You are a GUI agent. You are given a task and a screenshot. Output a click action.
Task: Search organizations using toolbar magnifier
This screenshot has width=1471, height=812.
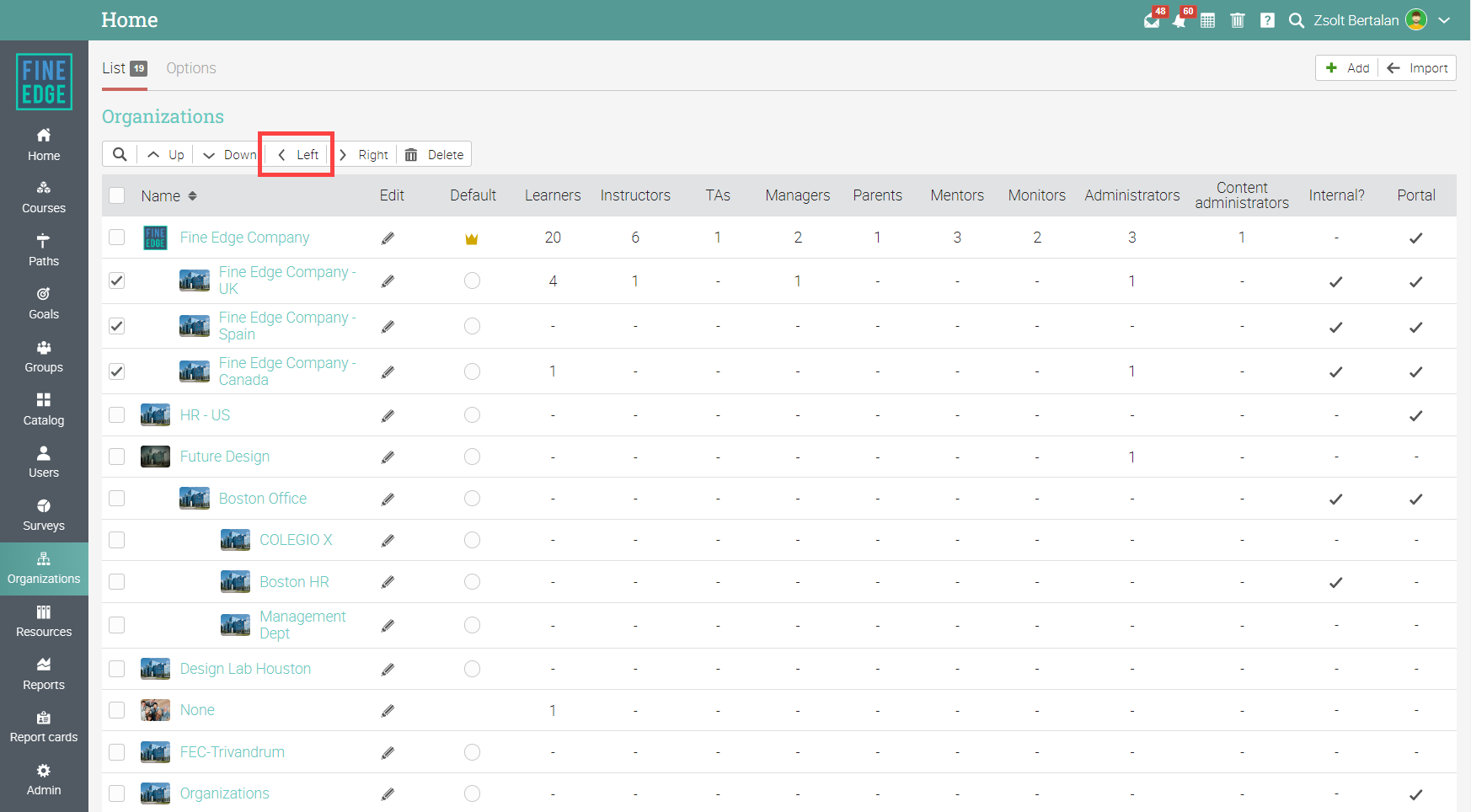(120, 154)
